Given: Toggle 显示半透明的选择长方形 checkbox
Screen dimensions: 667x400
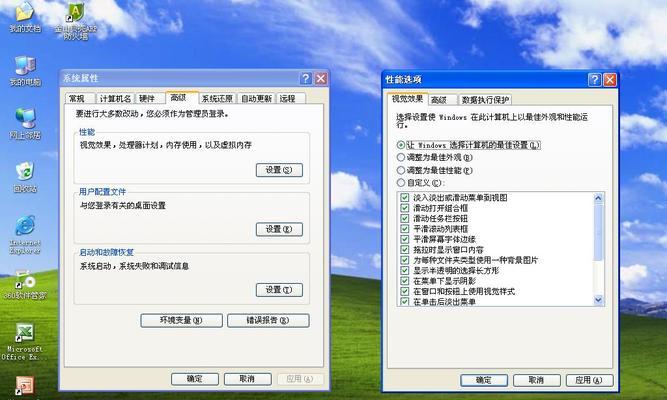Looking at the screenshot, I should pyautogui.click(x=405, y=271).
